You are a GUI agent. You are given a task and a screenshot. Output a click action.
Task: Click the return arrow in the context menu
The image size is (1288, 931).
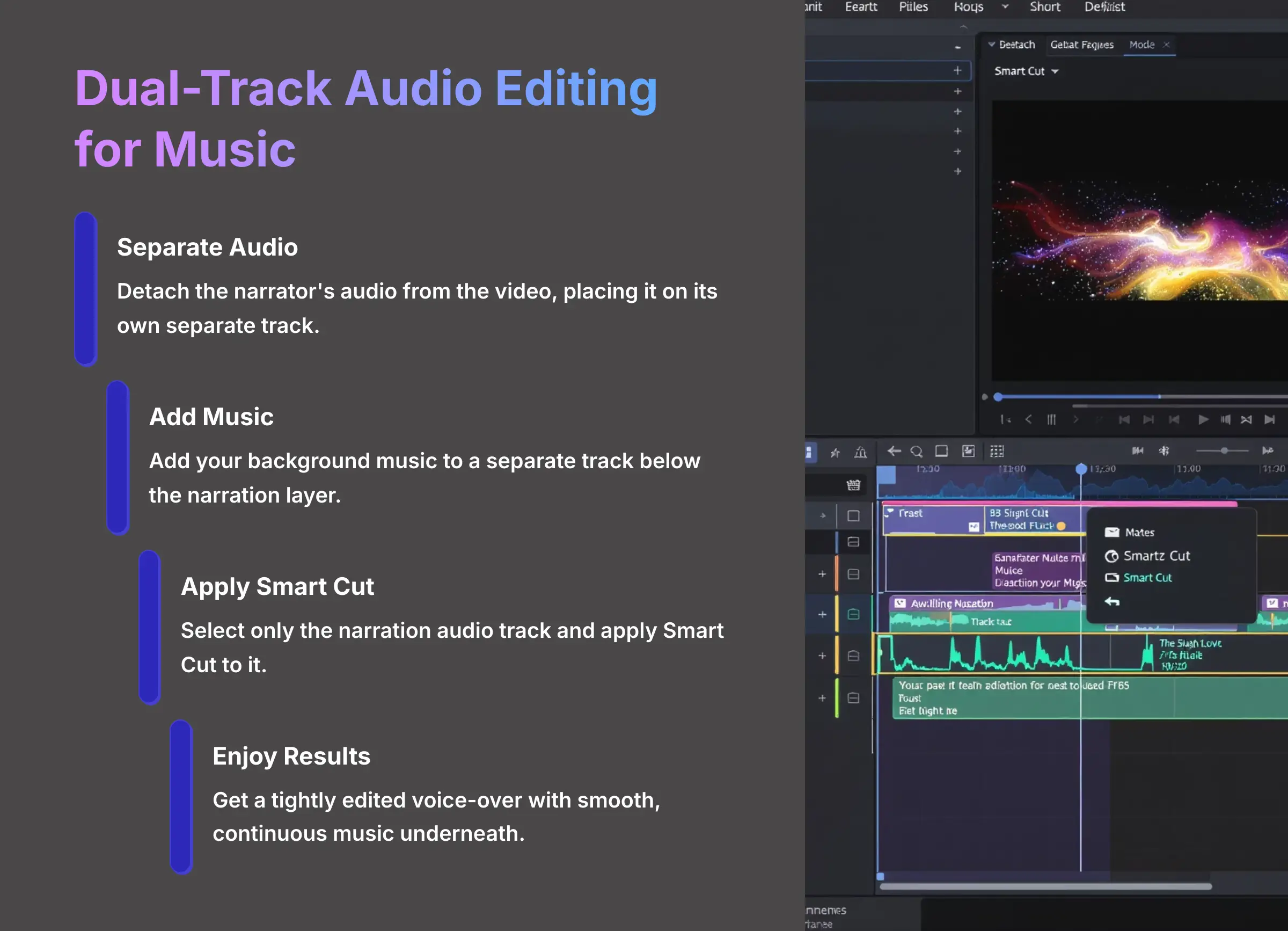1112,601
